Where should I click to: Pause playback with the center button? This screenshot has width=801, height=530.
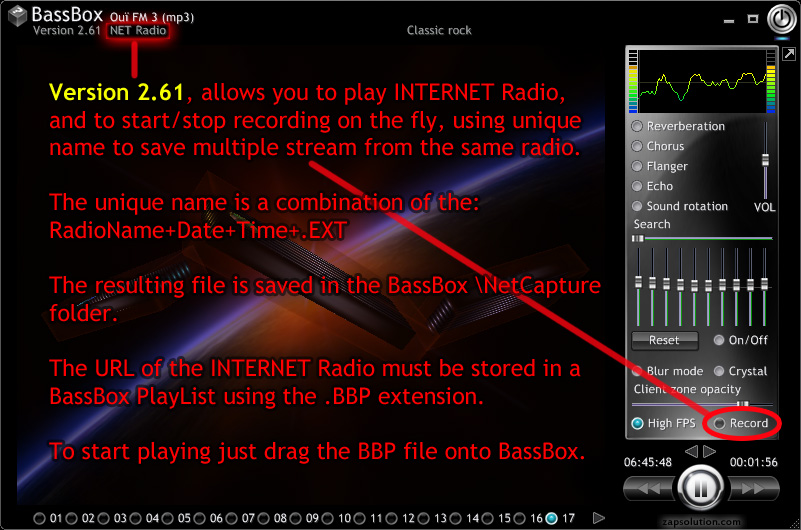pyautogui.click(x=700, y=489)
